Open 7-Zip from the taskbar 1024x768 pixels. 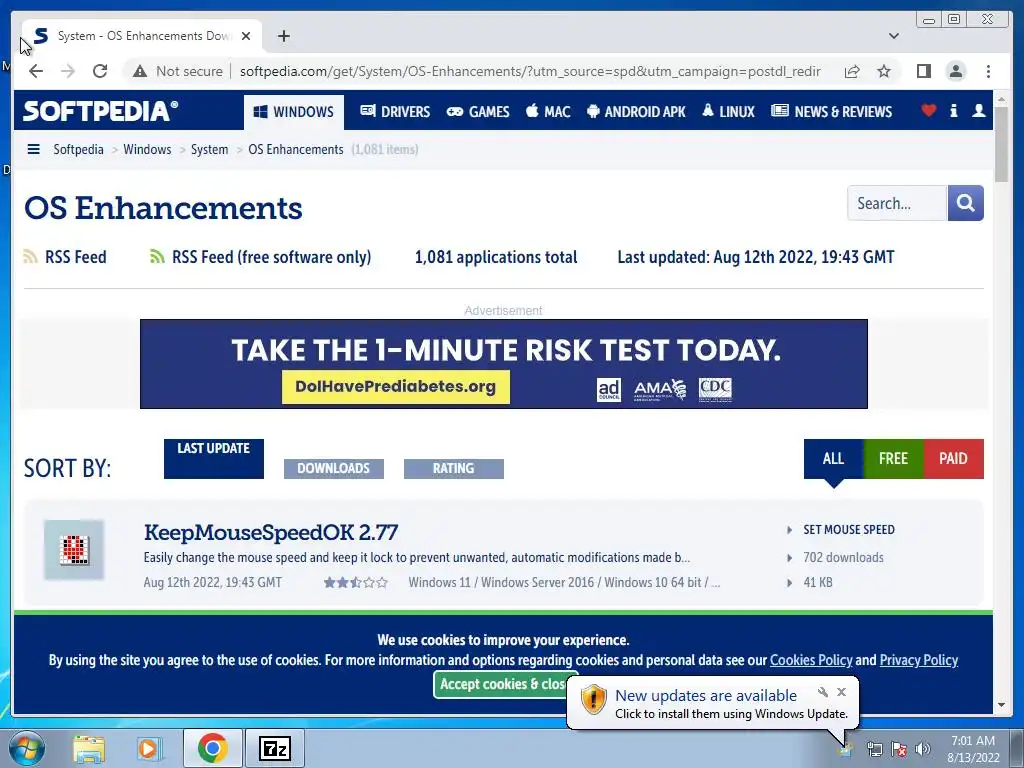point(274,748)
